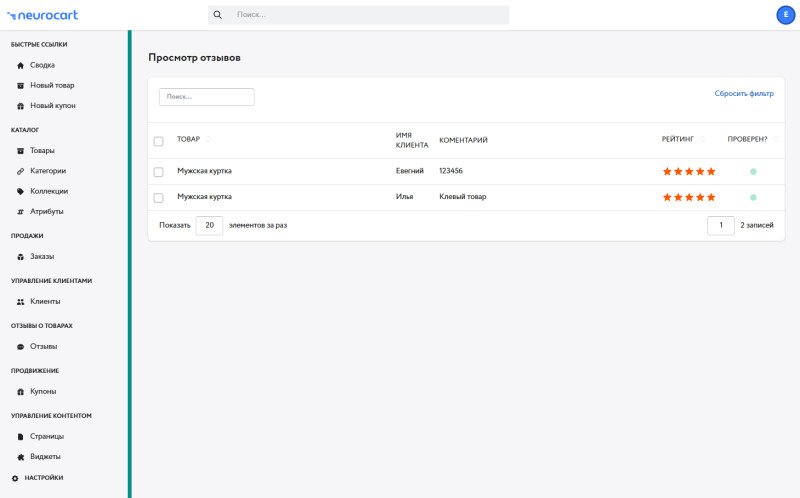Click the reviews filter search field
Image resolution: width=800 pixels, height=498 pixels.
[207, 97]
